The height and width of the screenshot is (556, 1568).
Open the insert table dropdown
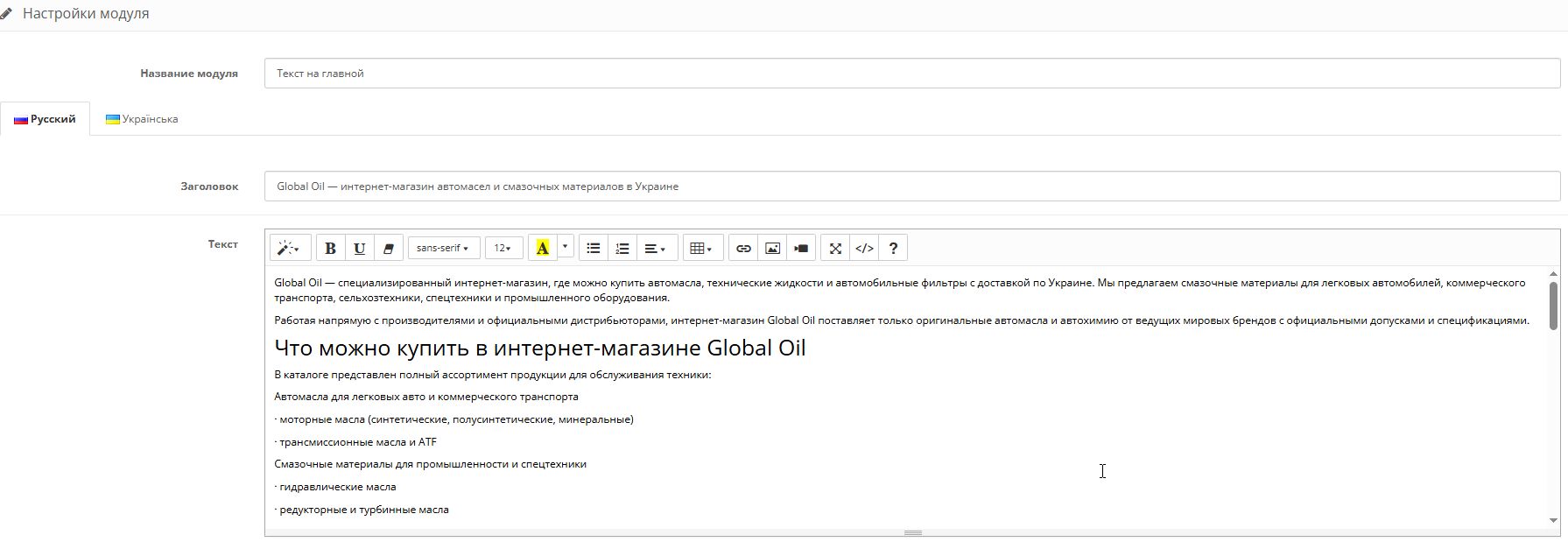coord(702,248)
